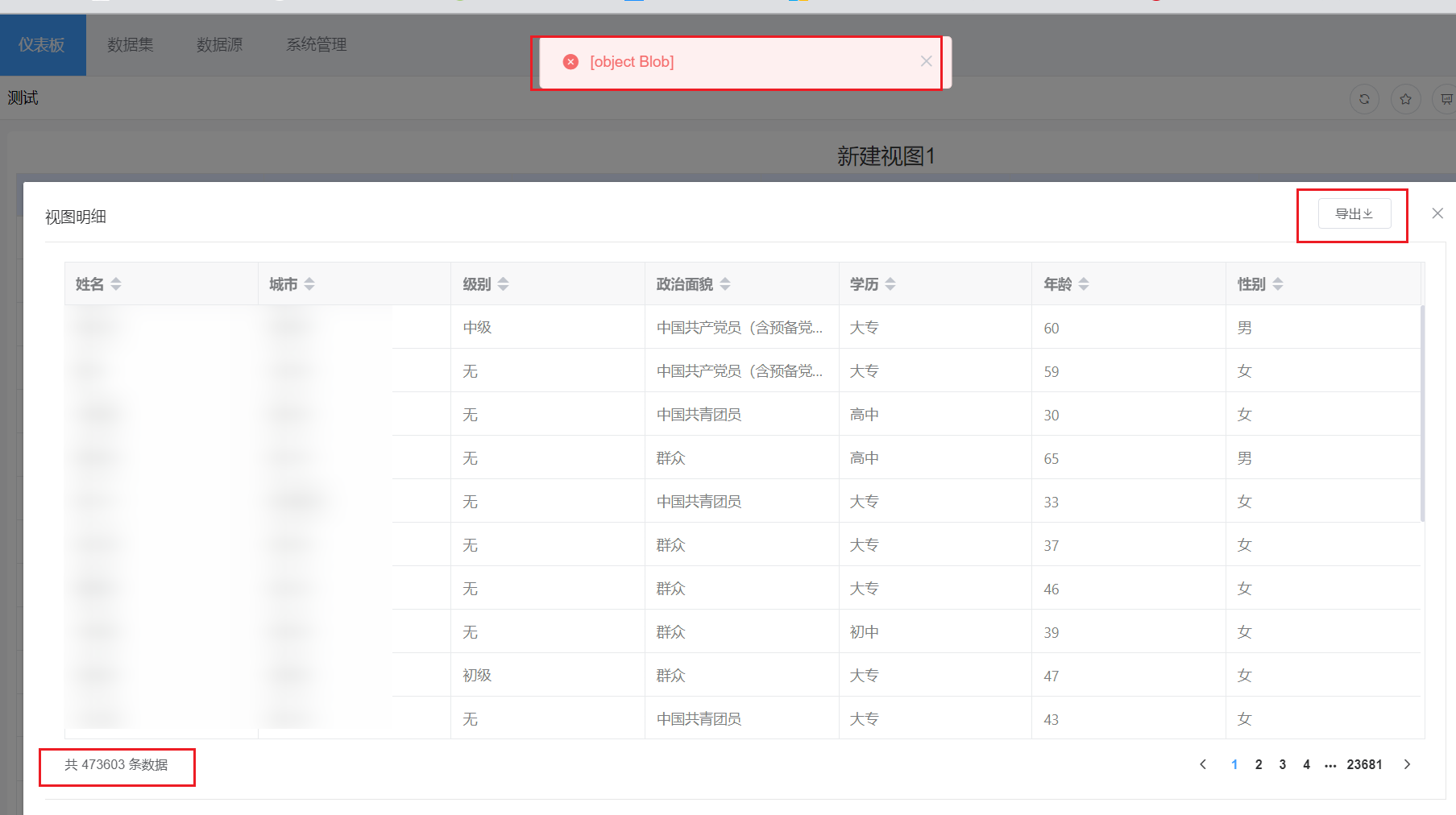Sort table by 年龄 column
The height and width of the screenshot is (815, 1456).
pos(1084,283)
